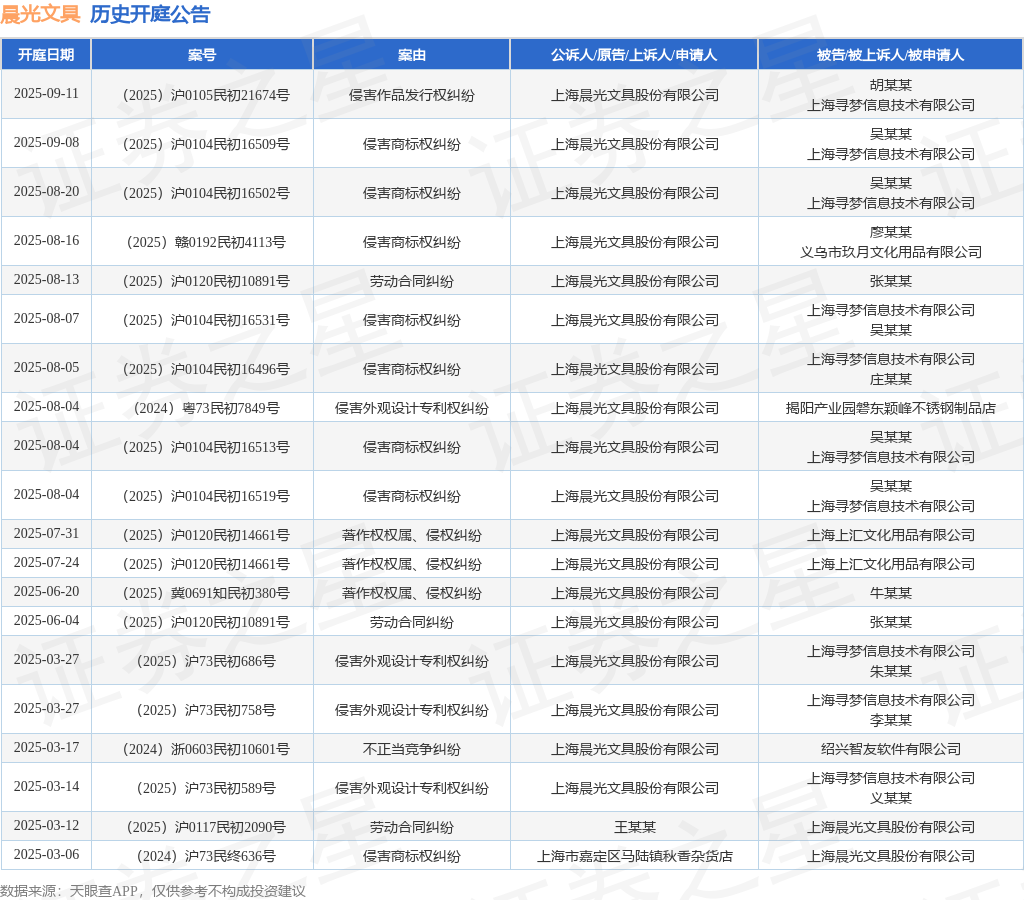Select the 案号 column header
Viewport: 1024px width, 900px height.
(202, 55)
